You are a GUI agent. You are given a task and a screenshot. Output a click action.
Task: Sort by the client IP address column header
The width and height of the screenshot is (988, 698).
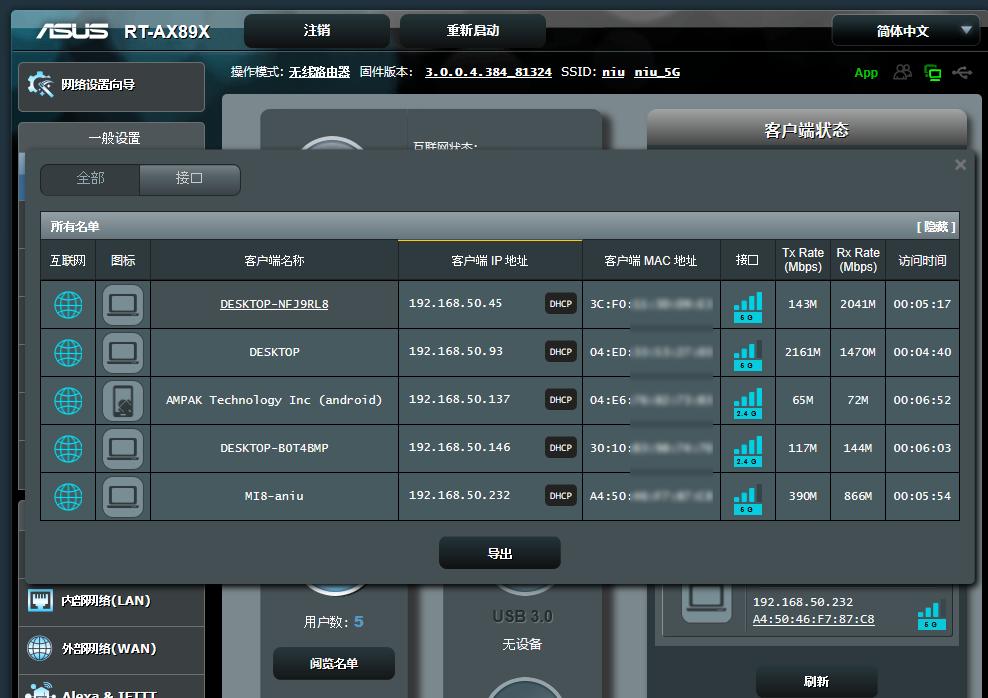(489, 261)
